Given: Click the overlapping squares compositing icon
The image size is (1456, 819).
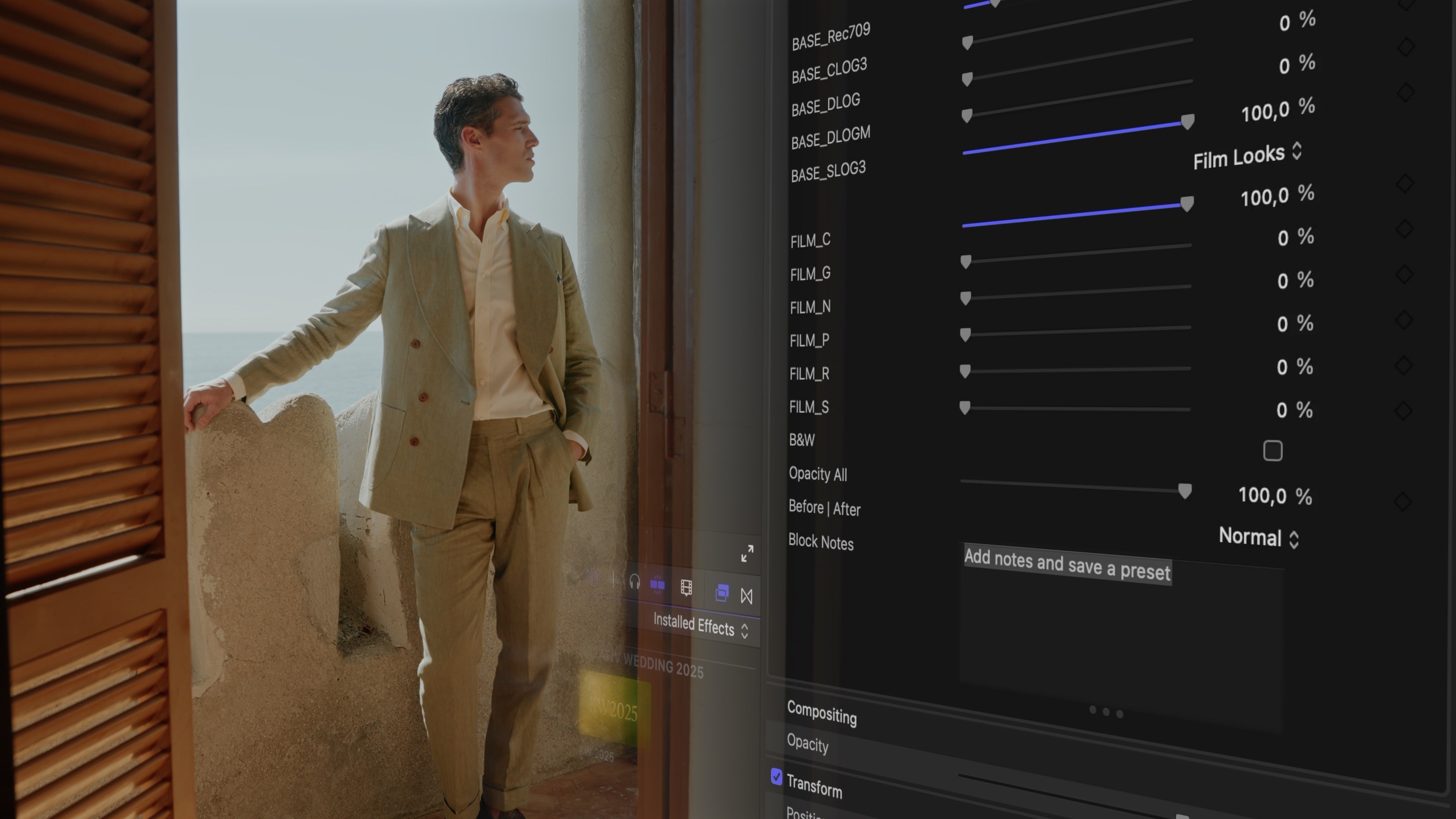Looking at the screenshot, I should (722, 592).
